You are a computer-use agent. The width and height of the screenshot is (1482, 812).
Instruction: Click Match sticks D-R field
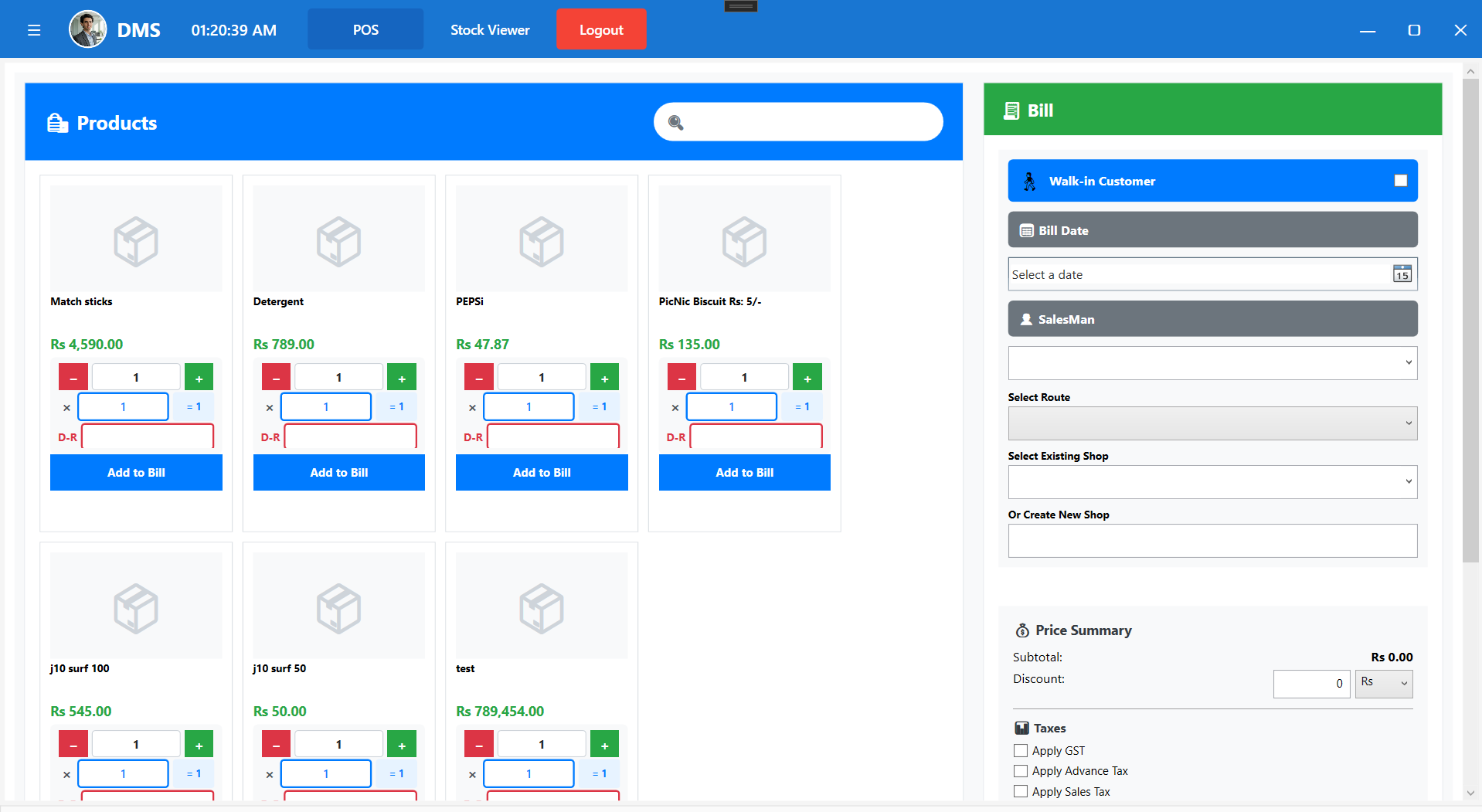[148, 437]
